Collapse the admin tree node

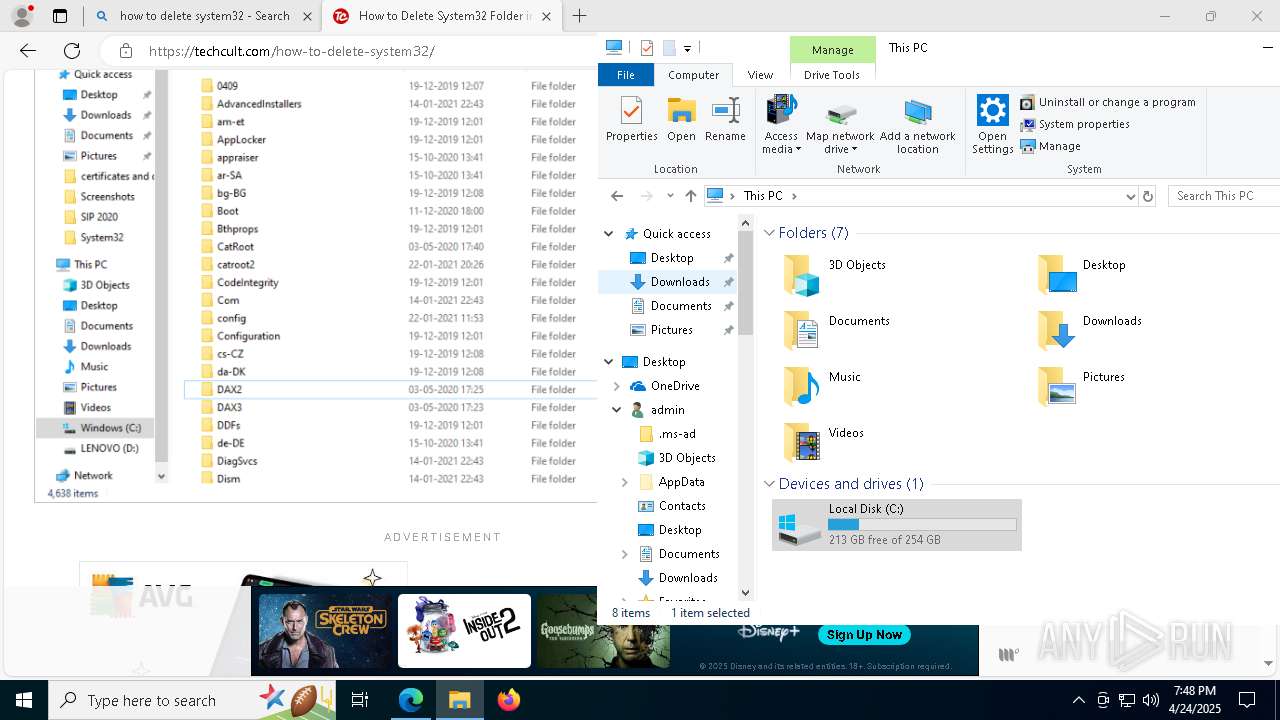click(617, 410)
